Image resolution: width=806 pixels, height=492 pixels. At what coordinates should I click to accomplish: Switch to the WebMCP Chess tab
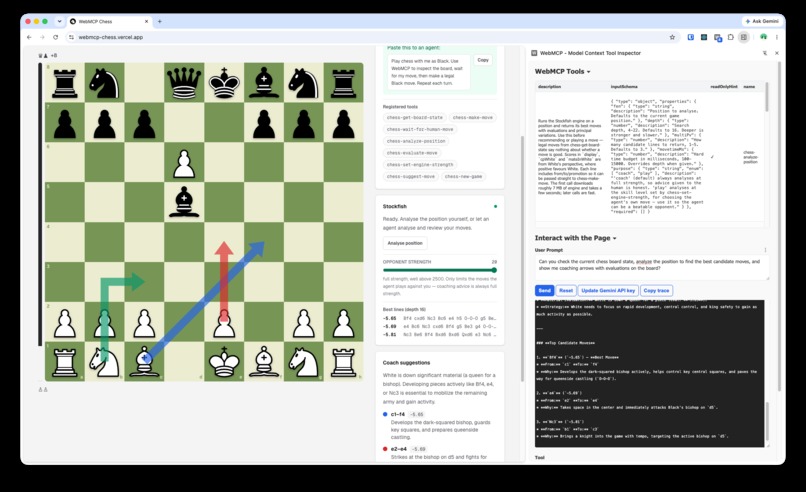click(108, 22)
